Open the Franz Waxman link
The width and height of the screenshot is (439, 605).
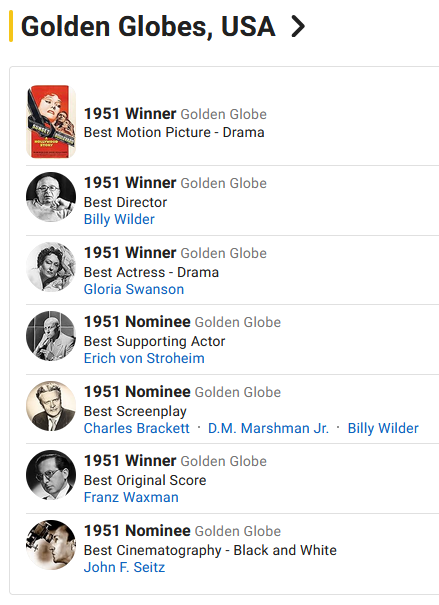pyautogui.click(x=131, y=497)
